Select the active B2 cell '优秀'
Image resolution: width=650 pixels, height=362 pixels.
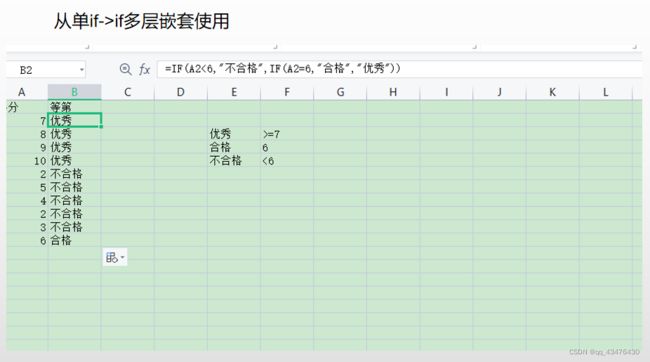tap(75, 121)
